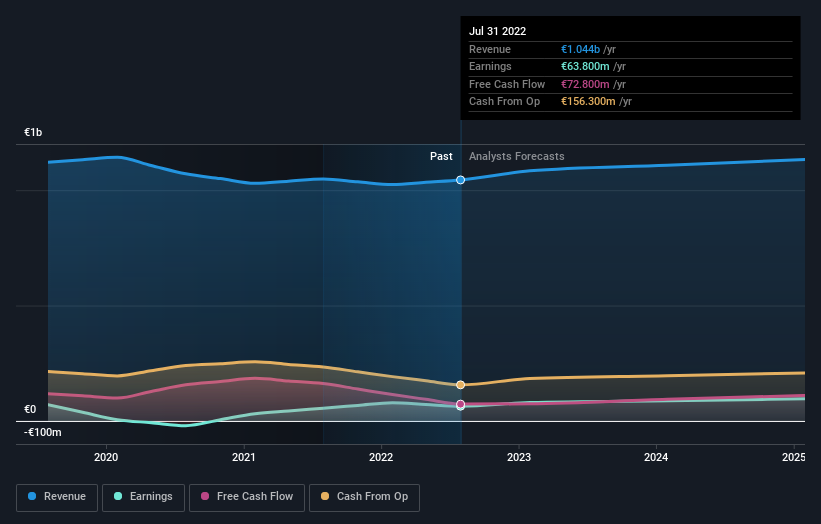This screenshot has width=821, height=524.
Task: Click the 2020 x-axis label
Action: pyautogui.click(x=106, y=457)
